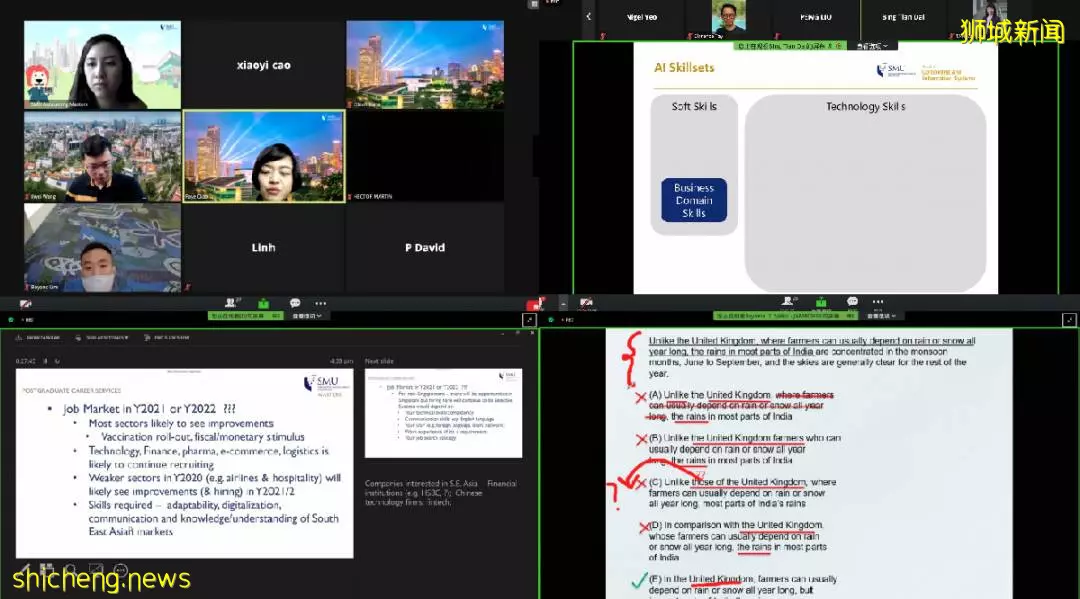This screenshot has width=1080, height=599.
Task: Open Display Settings menu in presenter view
Action: [101, 337]
